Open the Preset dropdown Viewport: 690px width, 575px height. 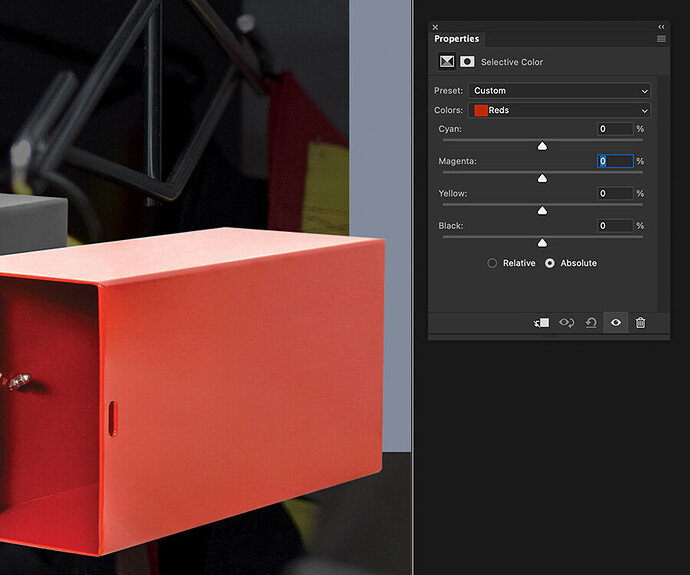pyautogui.click(x=559, y=91)
